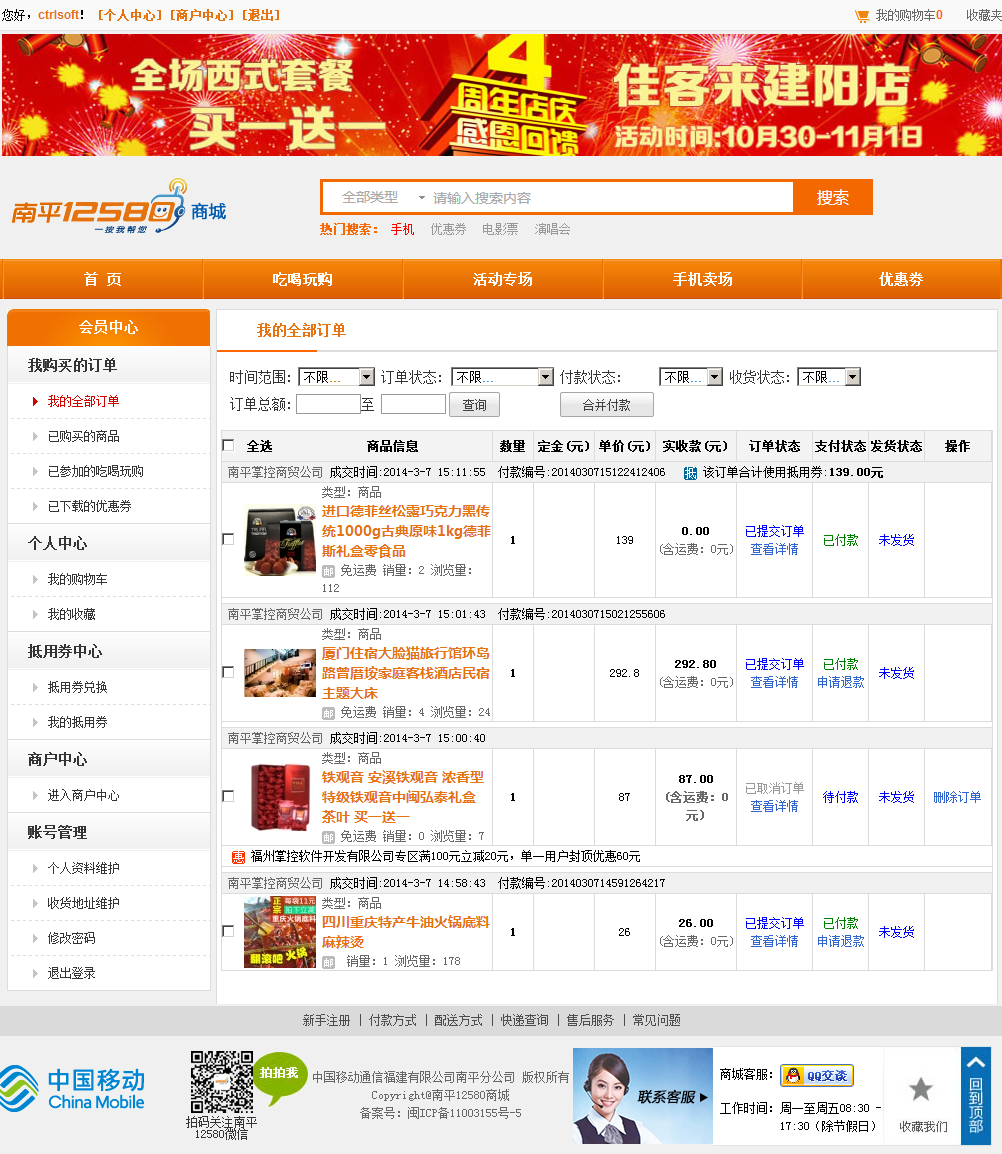Image resolution: width=1002 pixels, height=1154 pixels.
Task: Click the 厦门住宿 hotel room thumbnail
Action: (x=280, y=673)
